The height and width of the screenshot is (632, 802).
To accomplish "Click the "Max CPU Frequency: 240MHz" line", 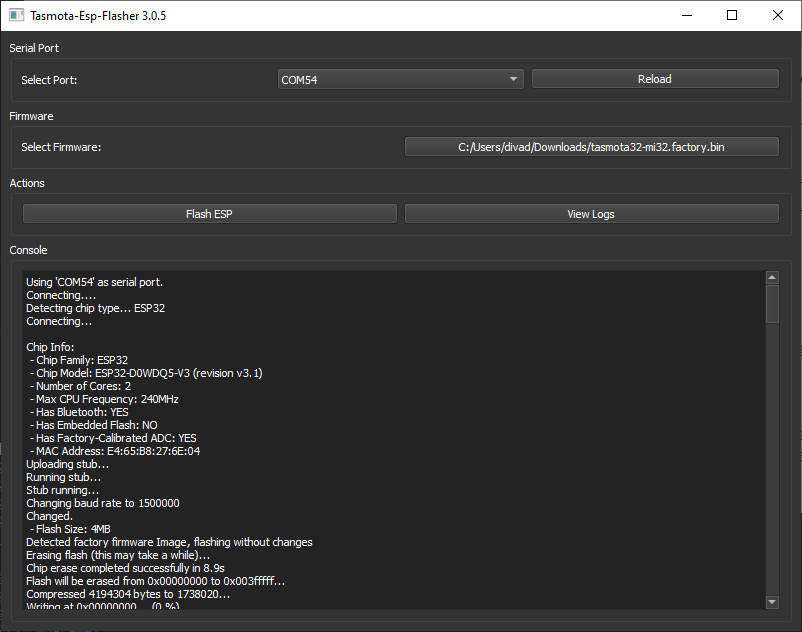I will pyautogui.click(x=104, y=399).
